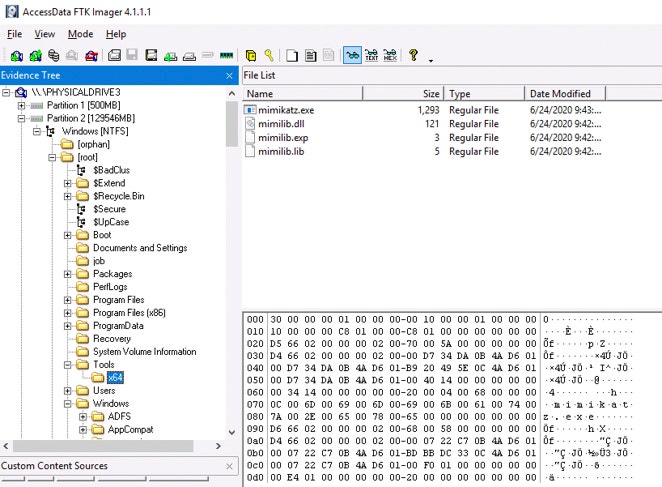Select the $BadClus entry in tree
662x487 pixels.
[111, 170]
